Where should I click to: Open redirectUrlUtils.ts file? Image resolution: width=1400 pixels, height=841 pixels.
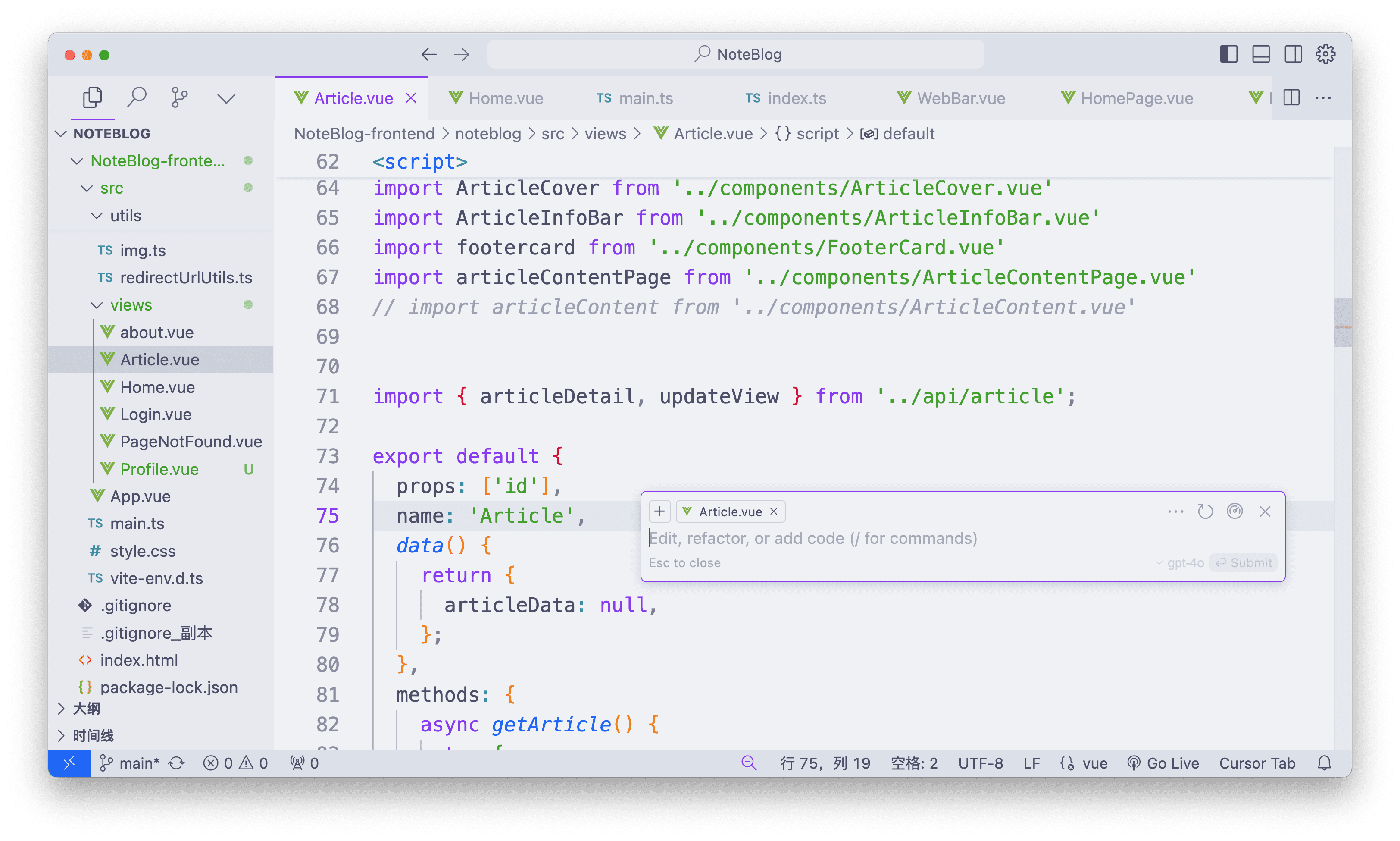click(x=161, y=277)
